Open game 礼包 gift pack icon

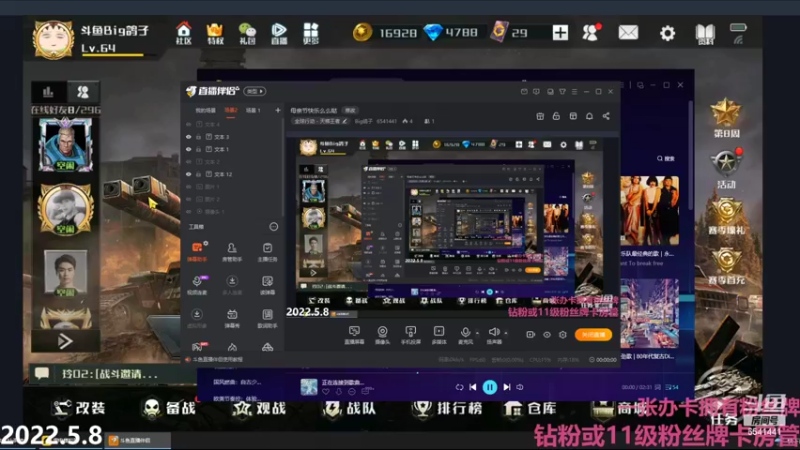coord(247,33)
